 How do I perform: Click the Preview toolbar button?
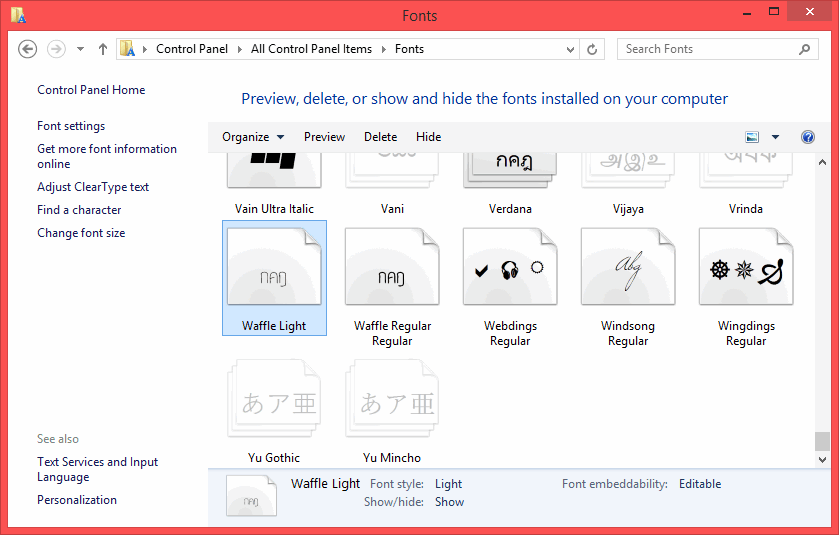point(324,137)
